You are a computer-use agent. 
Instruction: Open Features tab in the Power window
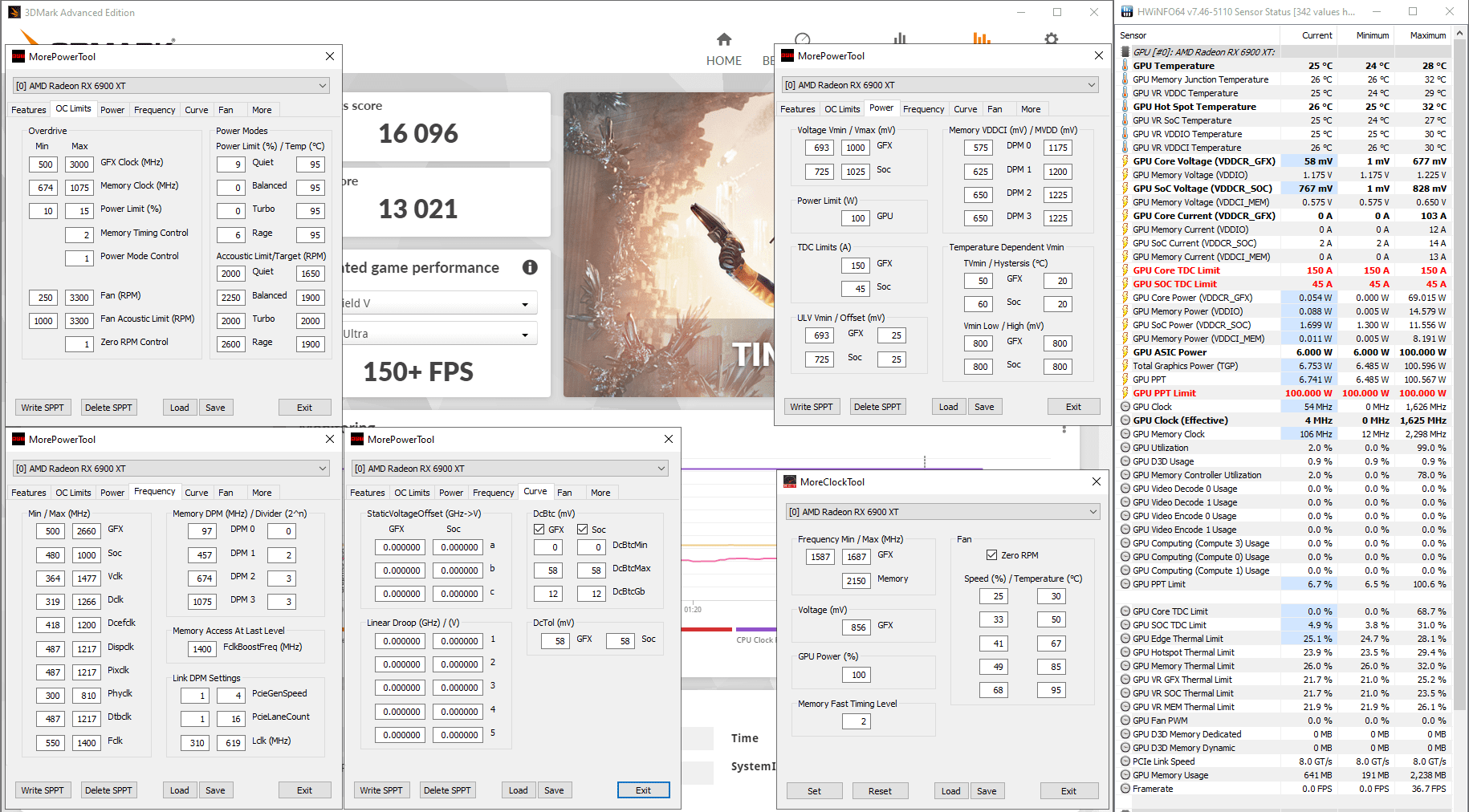tap(797, 109)
